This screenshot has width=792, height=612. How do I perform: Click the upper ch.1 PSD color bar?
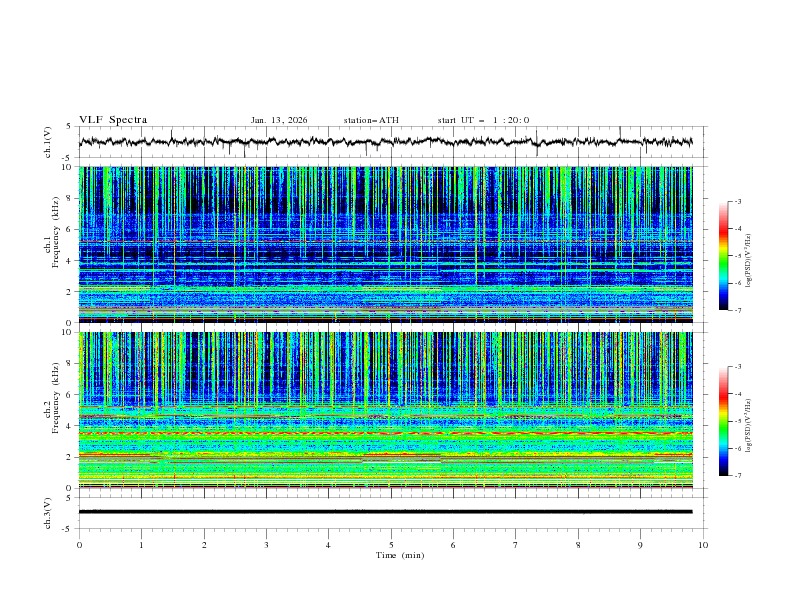tap(723, 255)
